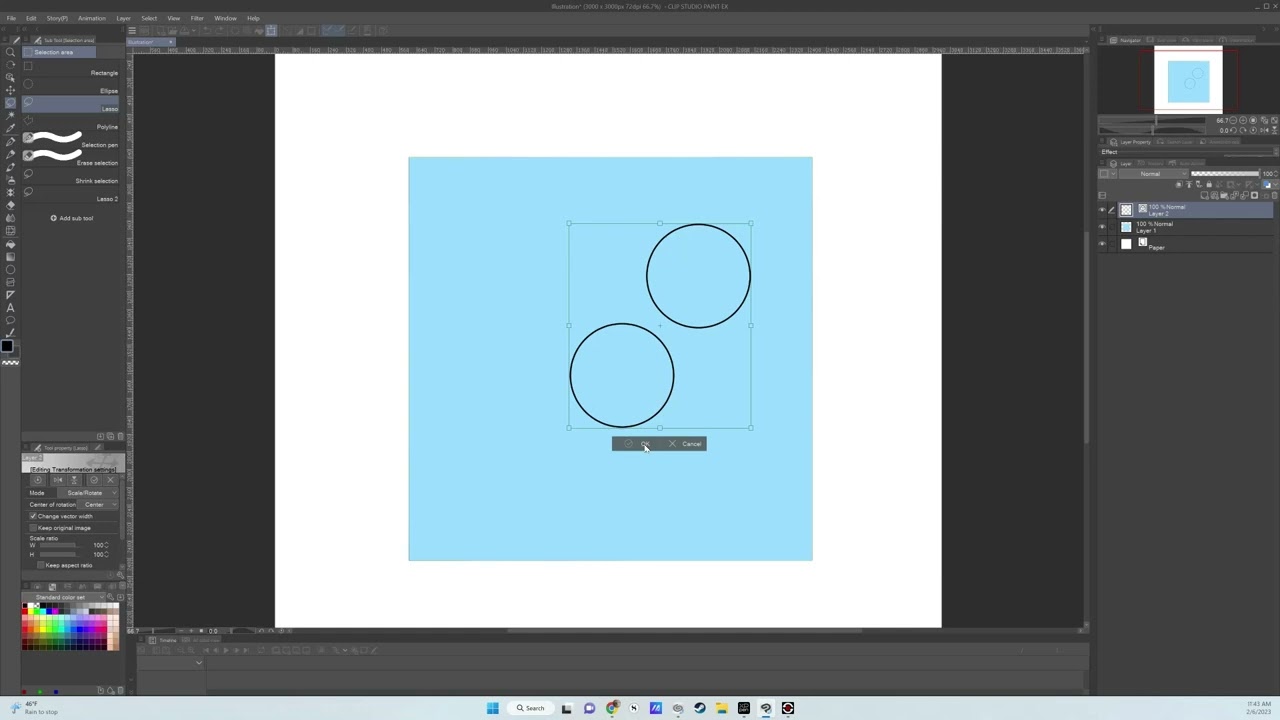Open Windows Start button on taskbar
The image size is (1280, 720).
(492, 708)
